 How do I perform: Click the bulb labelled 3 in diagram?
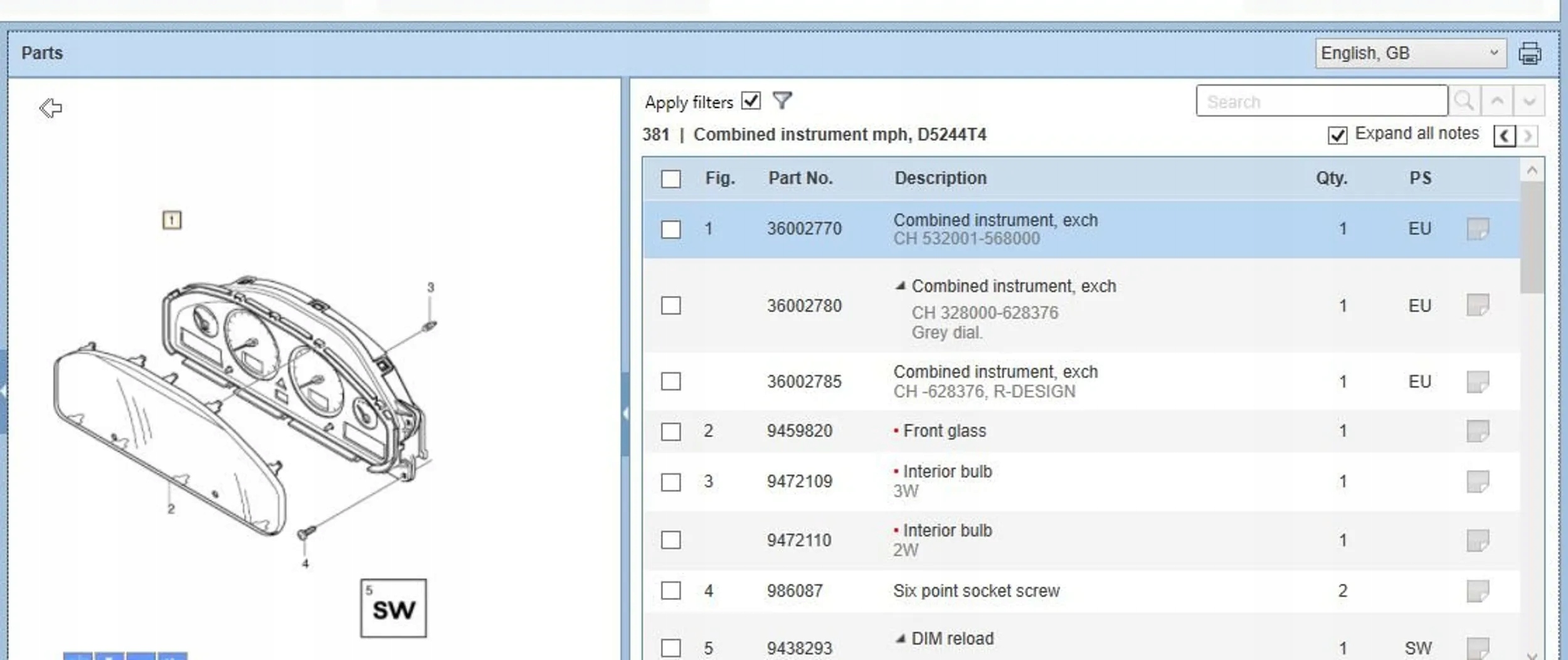430,325
